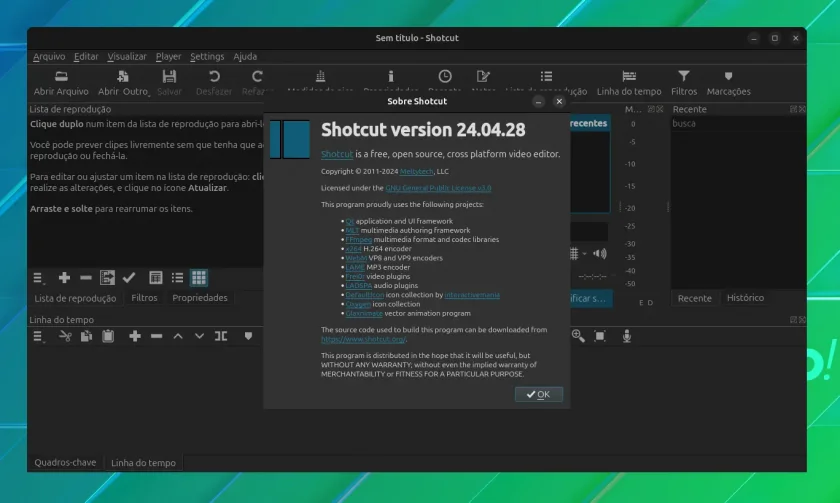Click the zoom timeline to fit icon
The image size is (840, 503).
pyautogui.click(x=600, y=336)
